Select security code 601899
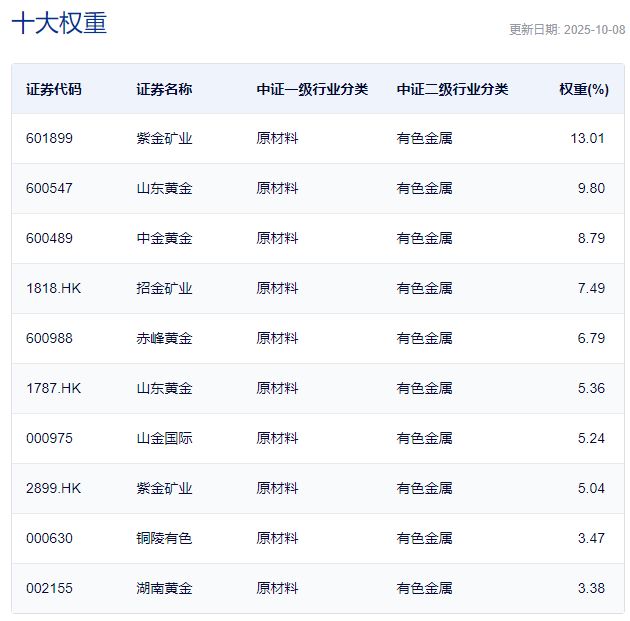The width and height of the screenshot is (630, 621). 49,138
